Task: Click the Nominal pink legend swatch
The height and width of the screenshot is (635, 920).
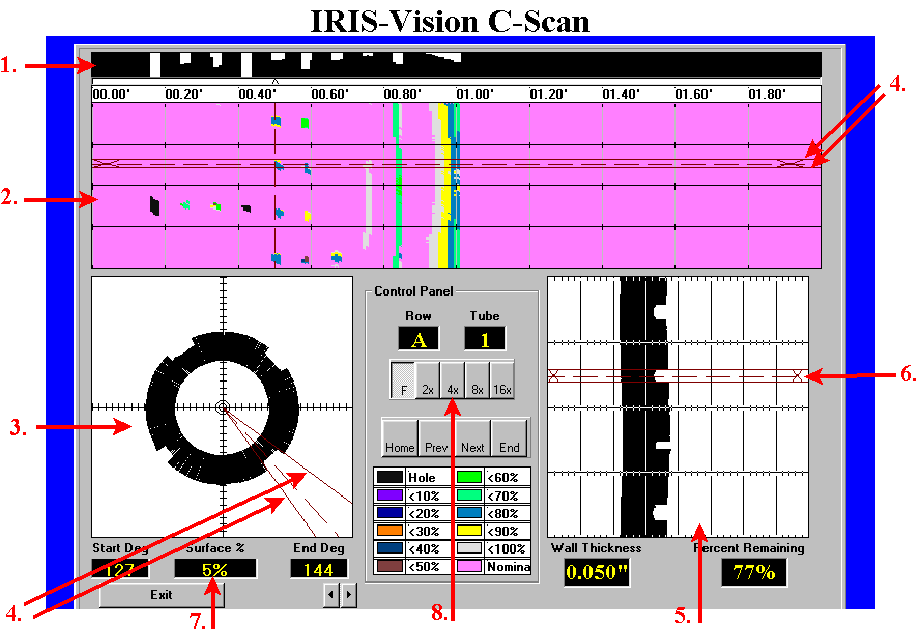Action: [469, 566]
